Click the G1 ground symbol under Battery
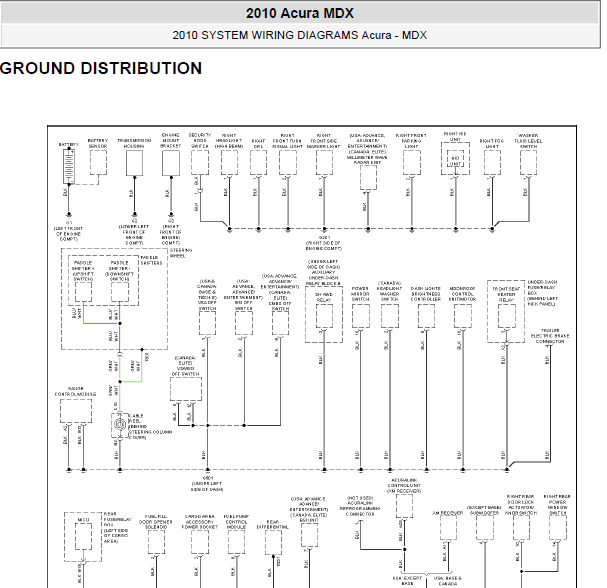The width and height of the screenshot is (607, 588). point(69,214)
